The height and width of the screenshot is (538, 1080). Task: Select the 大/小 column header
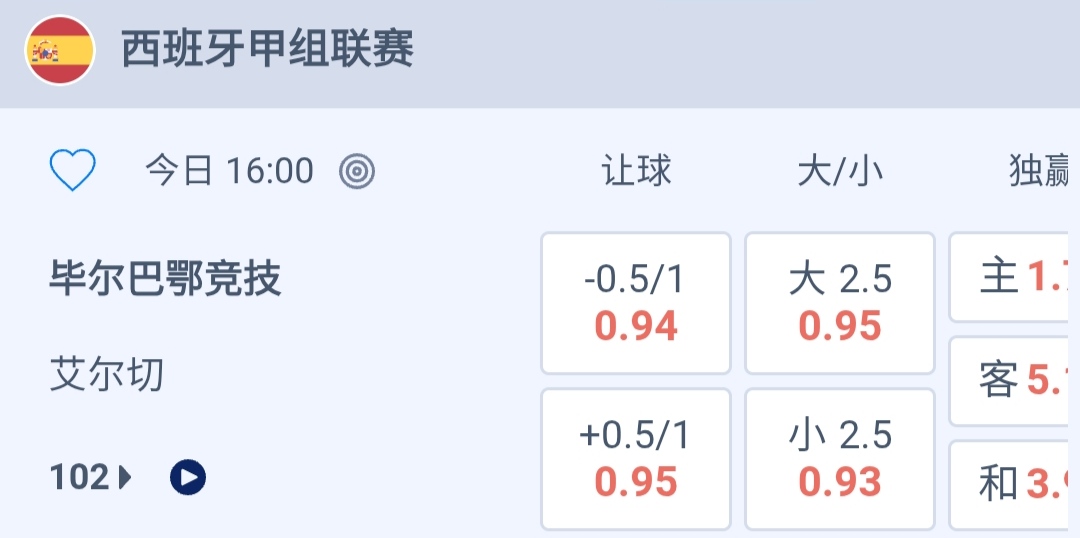(x=840, y=172)
